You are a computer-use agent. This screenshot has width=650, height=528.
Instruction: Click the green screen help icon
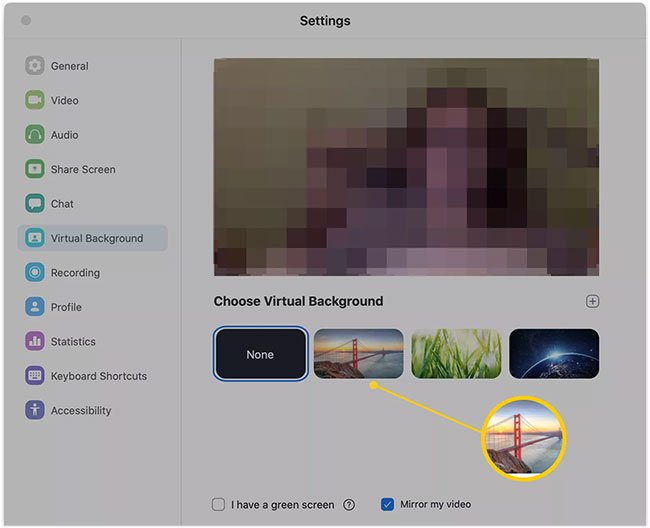coord(349,505)
